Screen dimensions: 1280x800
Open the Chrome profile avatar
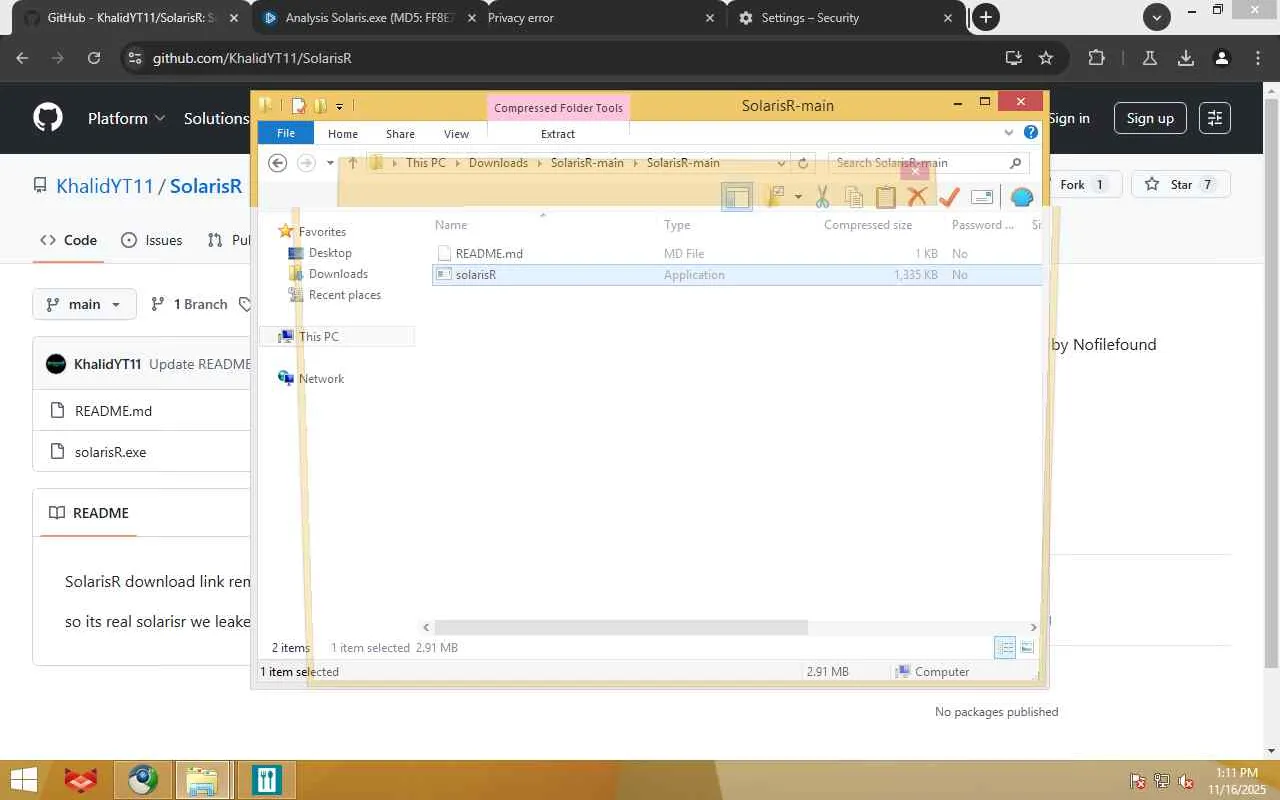pyautogui.click(x=1222, y=58)
